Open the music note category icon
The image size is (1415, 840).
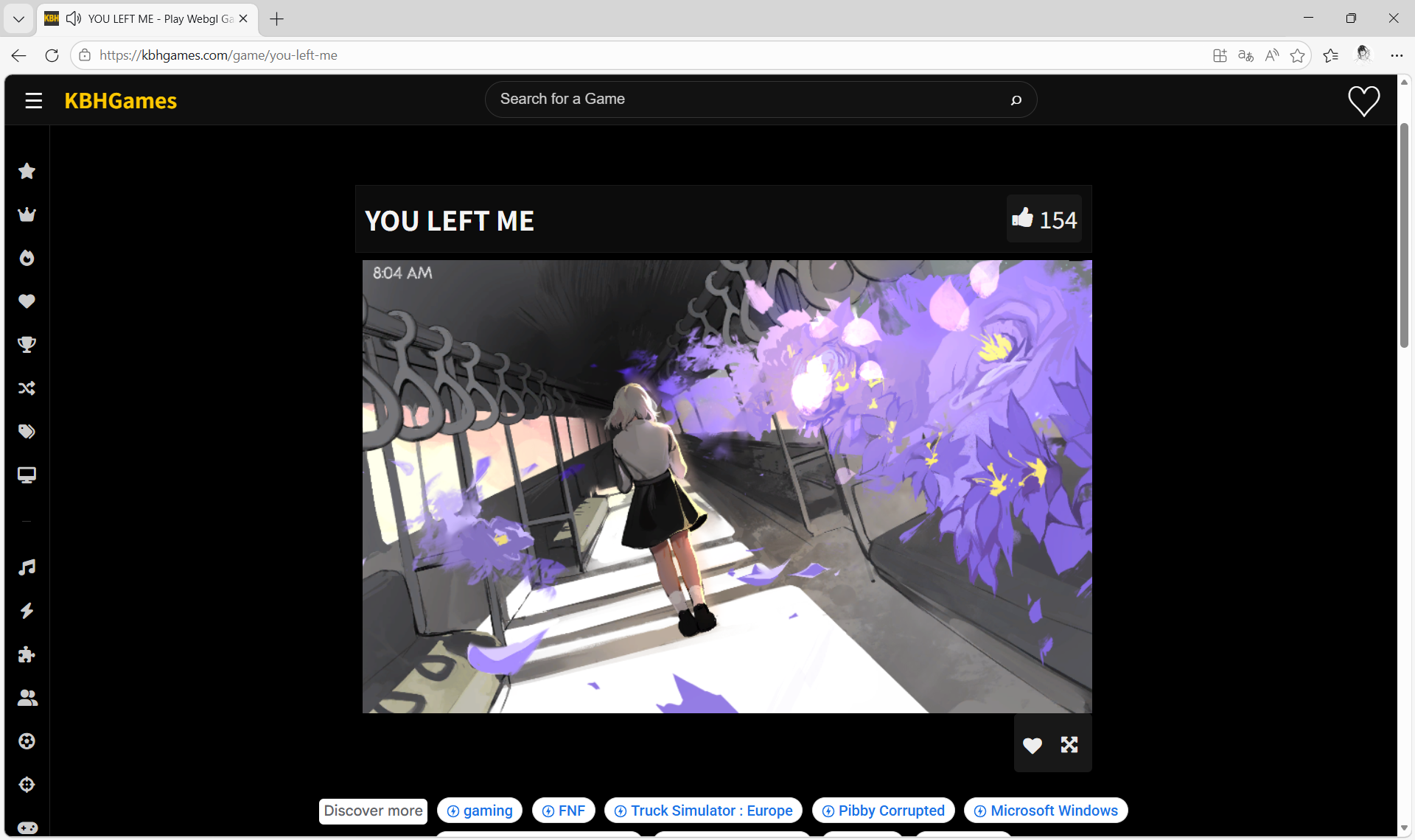27,567
